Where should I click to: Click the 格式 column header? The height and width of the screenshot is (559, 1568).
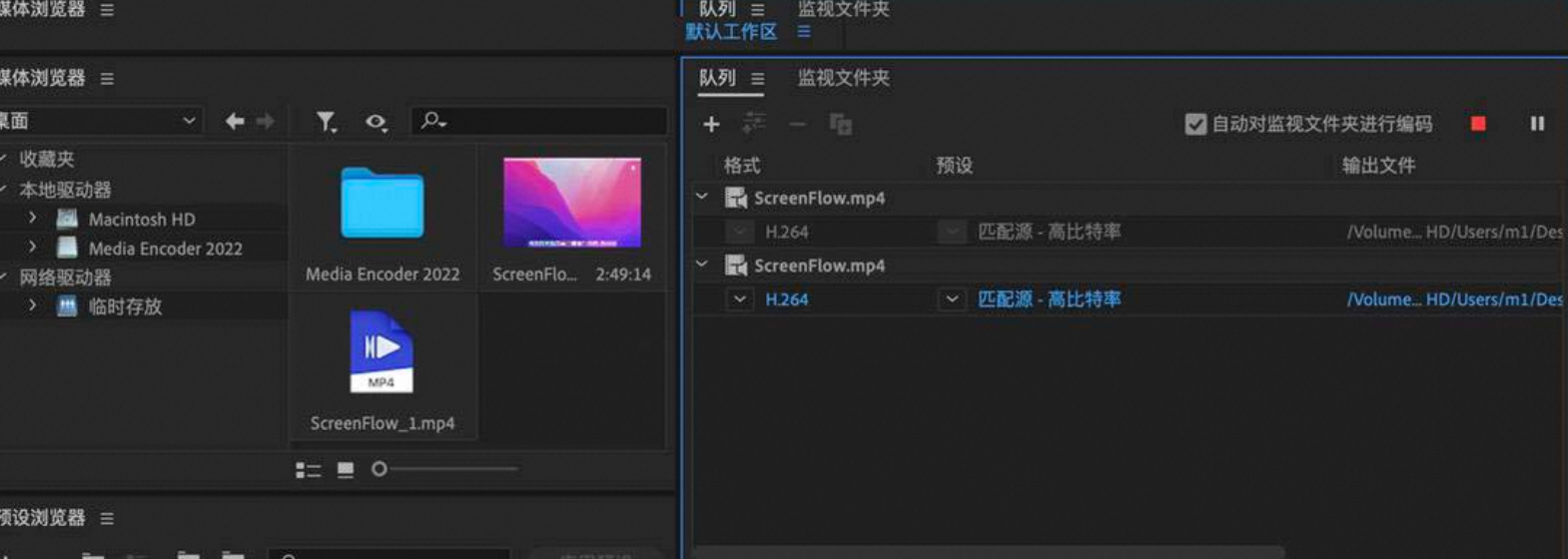pos(742,166)
